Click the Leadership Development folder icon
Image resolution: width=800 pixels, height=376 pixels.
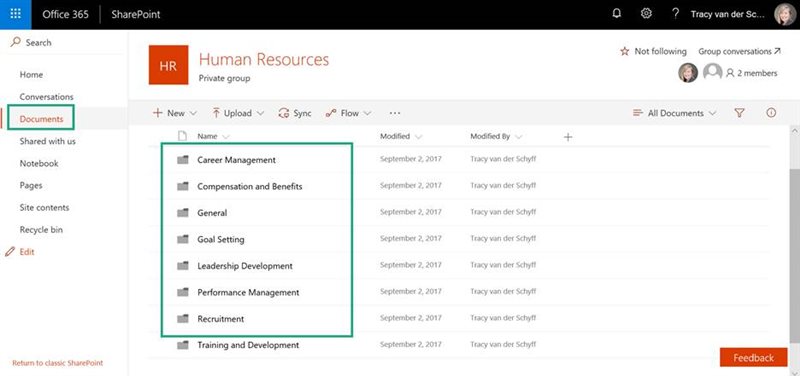click(183, 266)
